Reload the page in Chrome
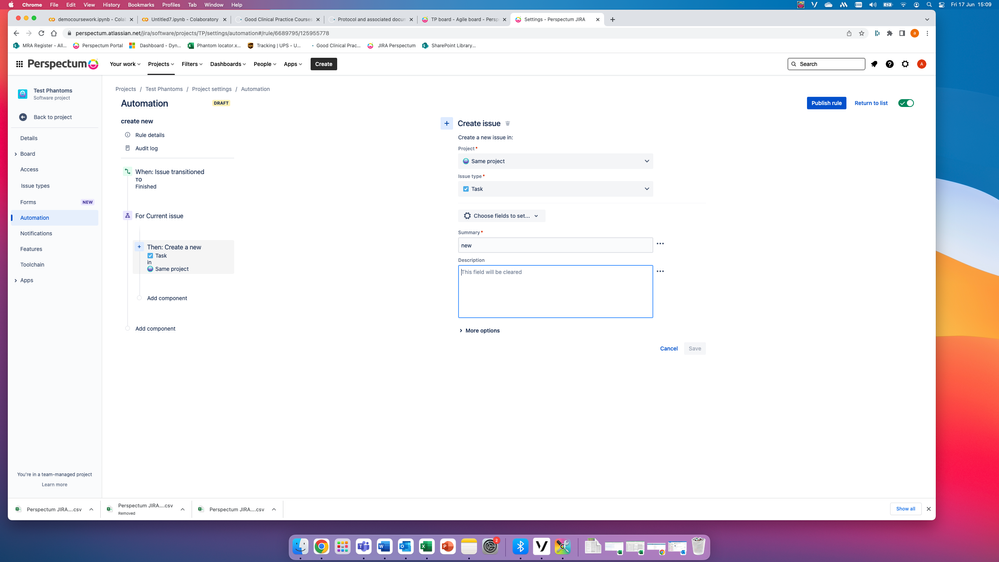Viewport: 999px width, 562px height. click(41, 33)
